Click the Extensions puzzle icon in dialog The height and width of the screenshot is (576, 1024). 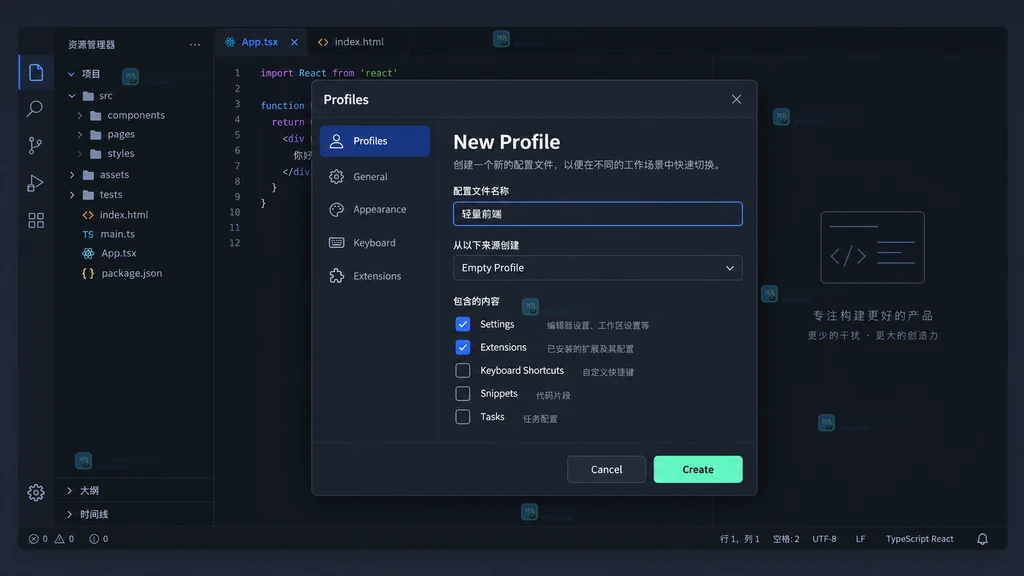(x=336, y=276)
